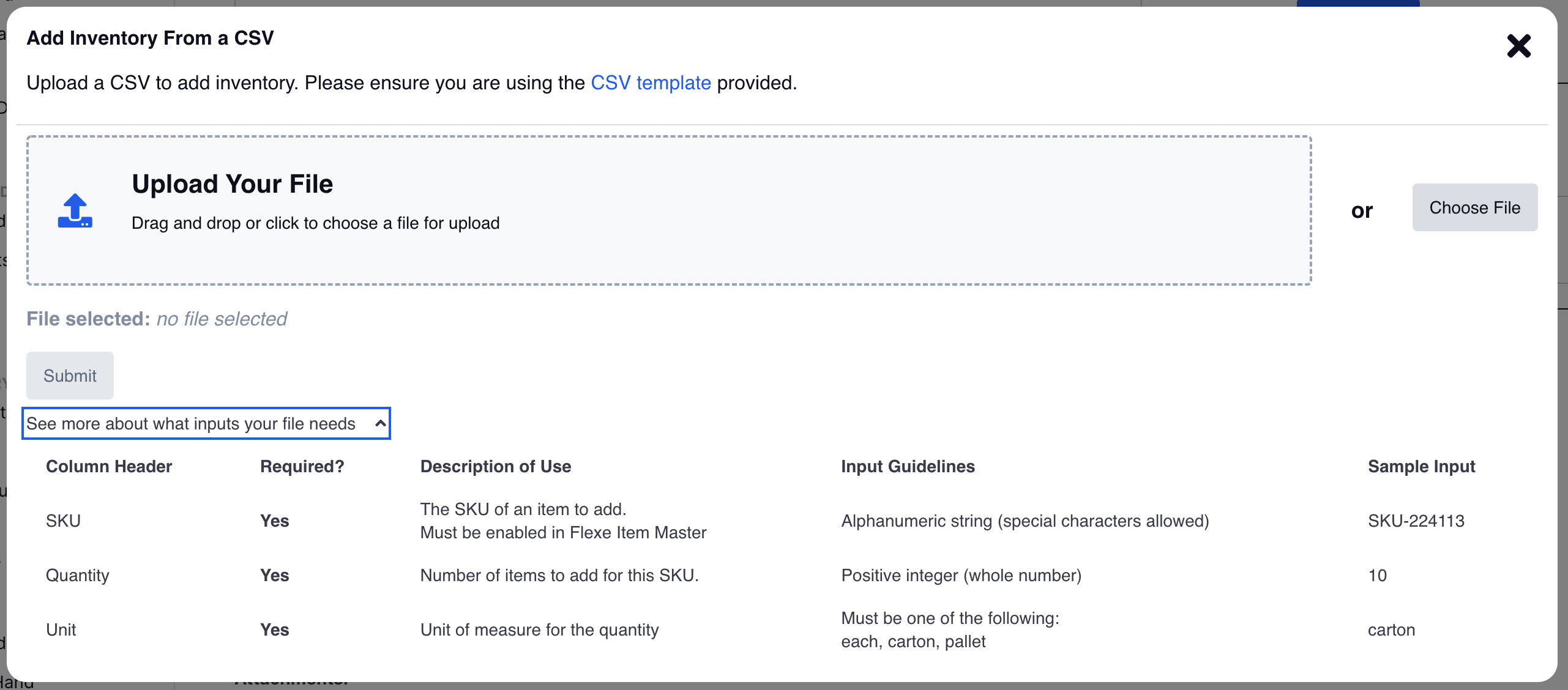Select the Unit row name cell
Viewport: 1568px width, 690px height.
61,630
